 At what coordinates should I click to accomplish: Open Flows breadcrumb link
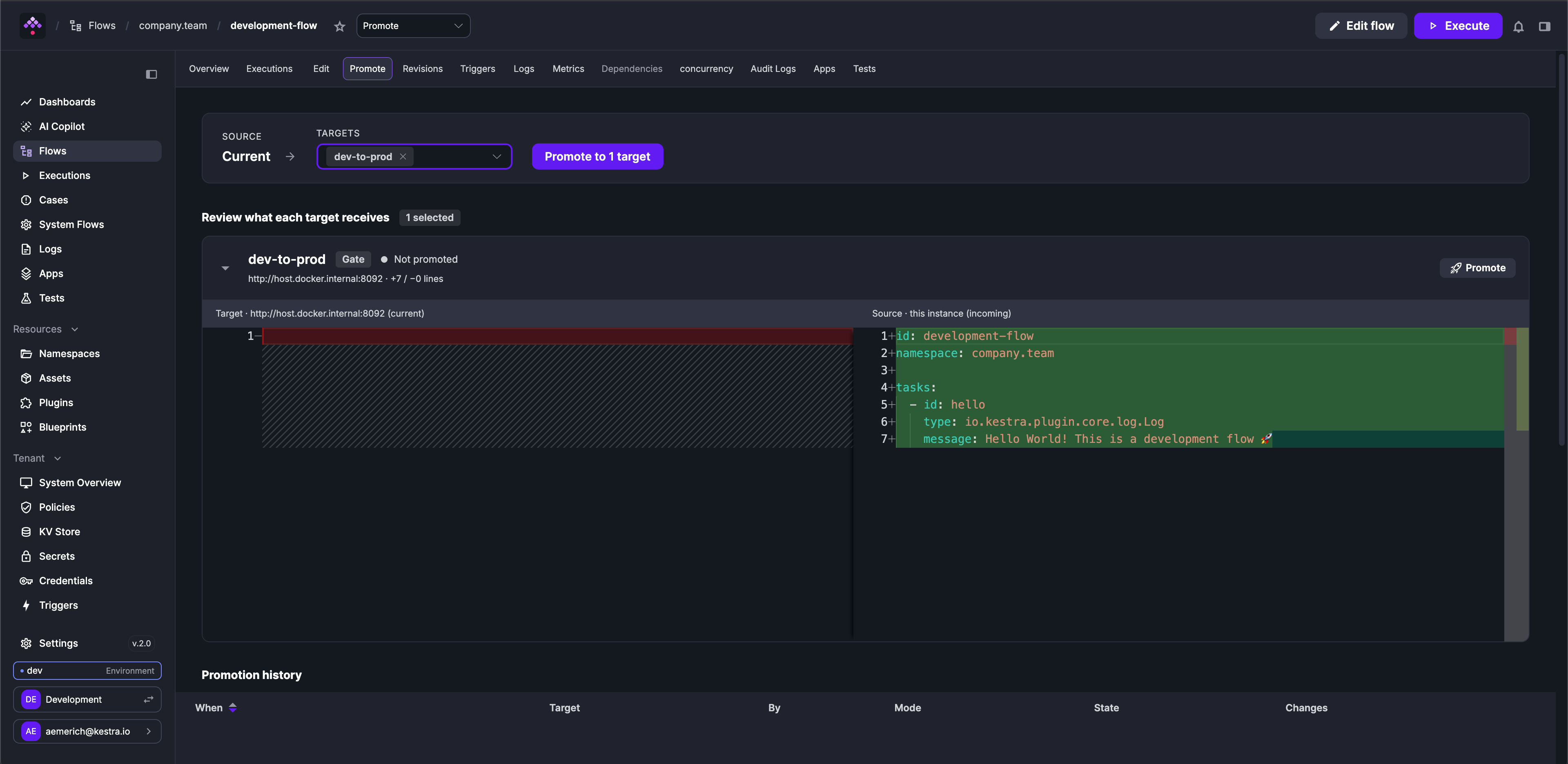[x=93, y=26]
